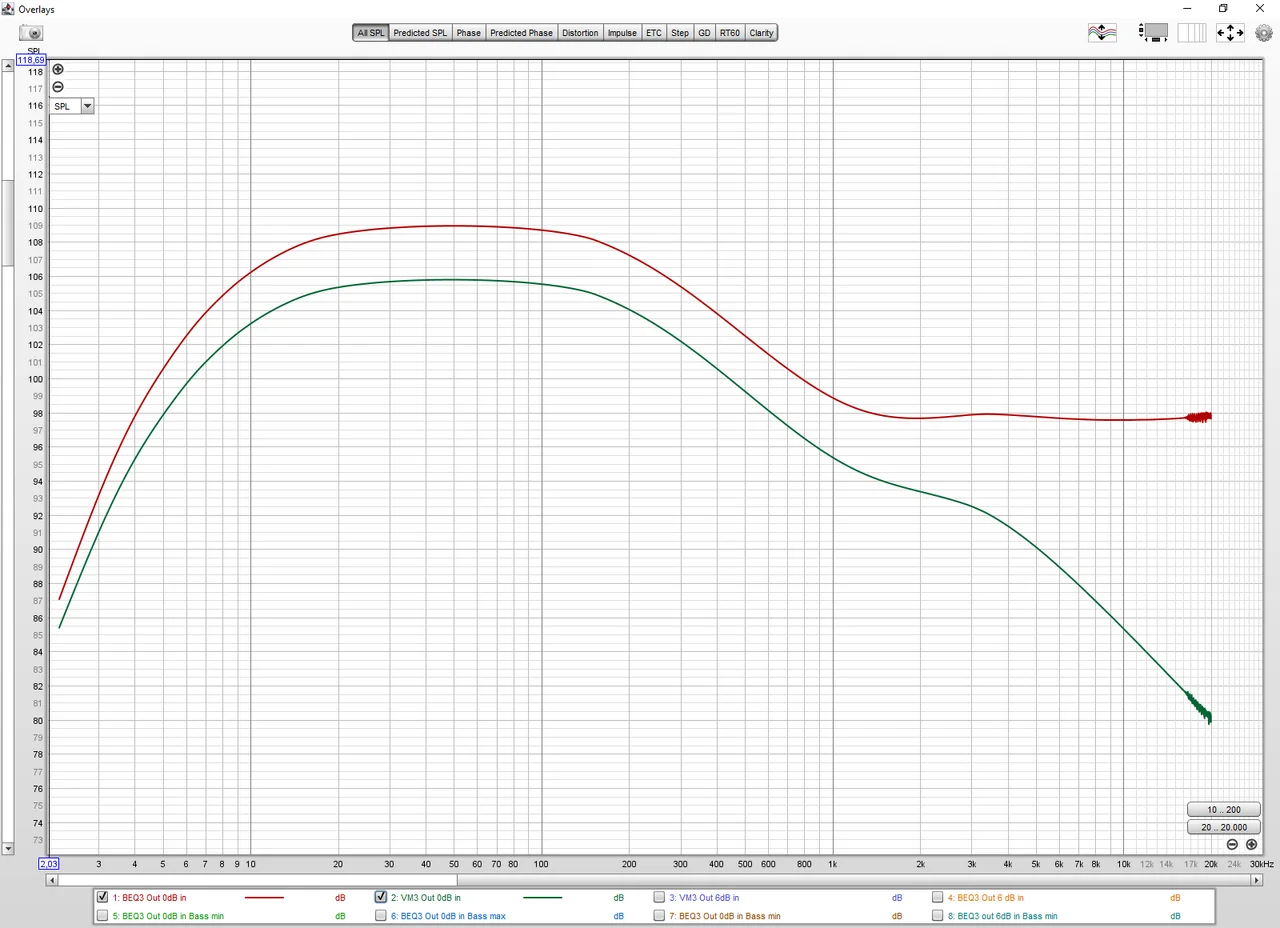Set frequency range to 10..200
Screen dimensions: 1280x928
1225,809
